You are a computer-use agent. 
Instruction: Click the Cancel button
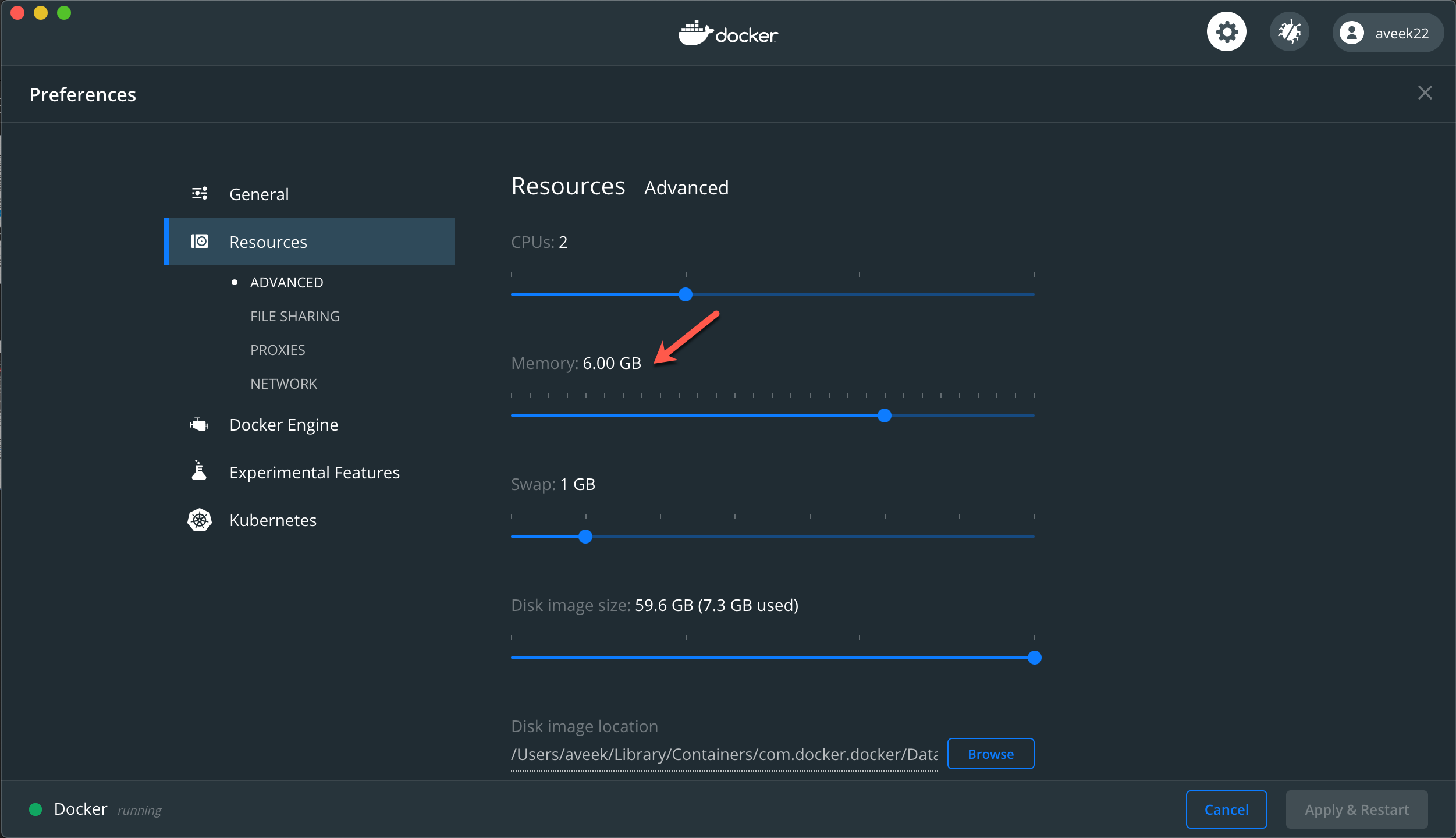click(x=1226, y=809)
